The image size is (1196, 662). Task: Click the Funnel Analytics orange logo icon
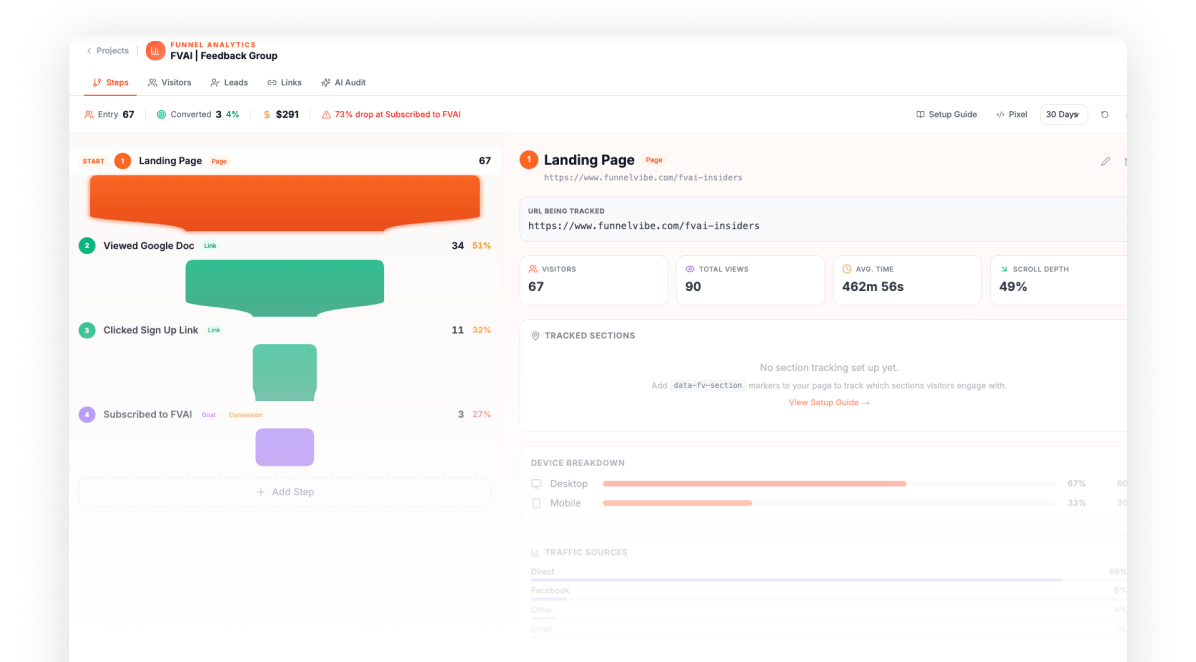tap(155, 50)
